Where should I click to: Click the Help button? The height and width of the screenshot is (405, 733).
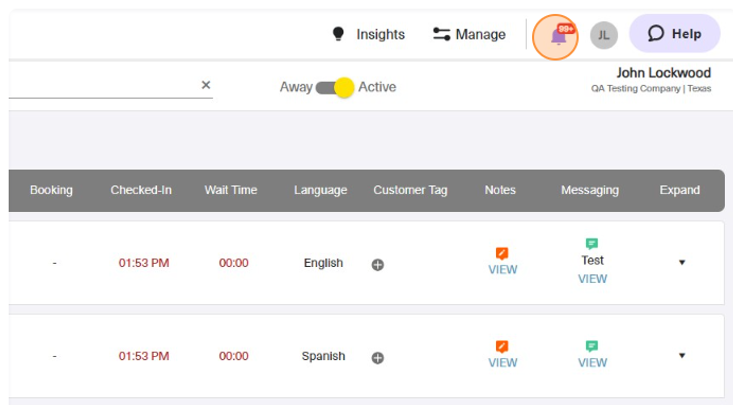click(674, 34)
